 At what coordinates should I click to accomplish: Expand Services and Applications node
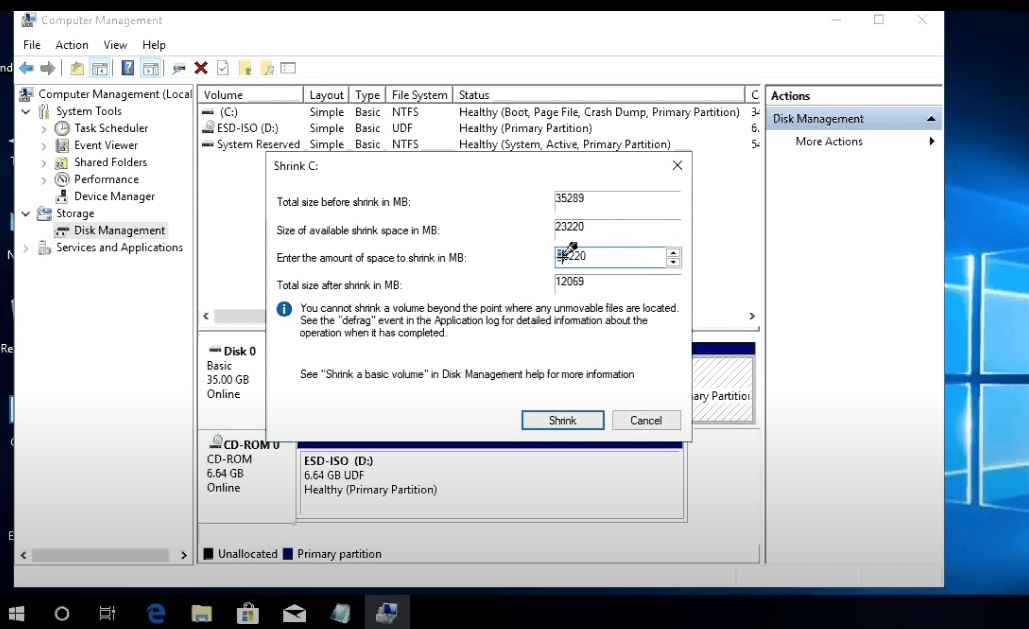pos(26,248)
